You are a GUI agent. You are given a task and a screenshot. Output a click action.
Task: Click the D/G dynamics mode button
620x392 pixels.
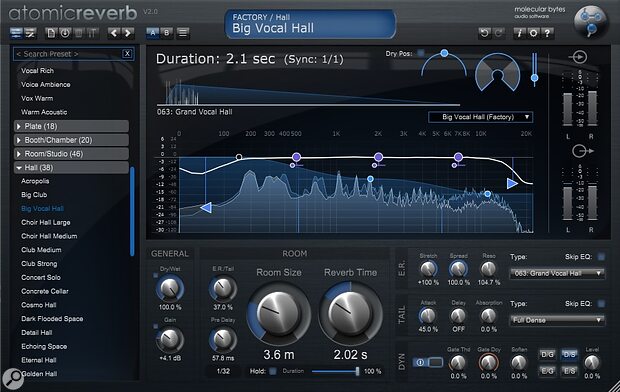pos(547,354)
